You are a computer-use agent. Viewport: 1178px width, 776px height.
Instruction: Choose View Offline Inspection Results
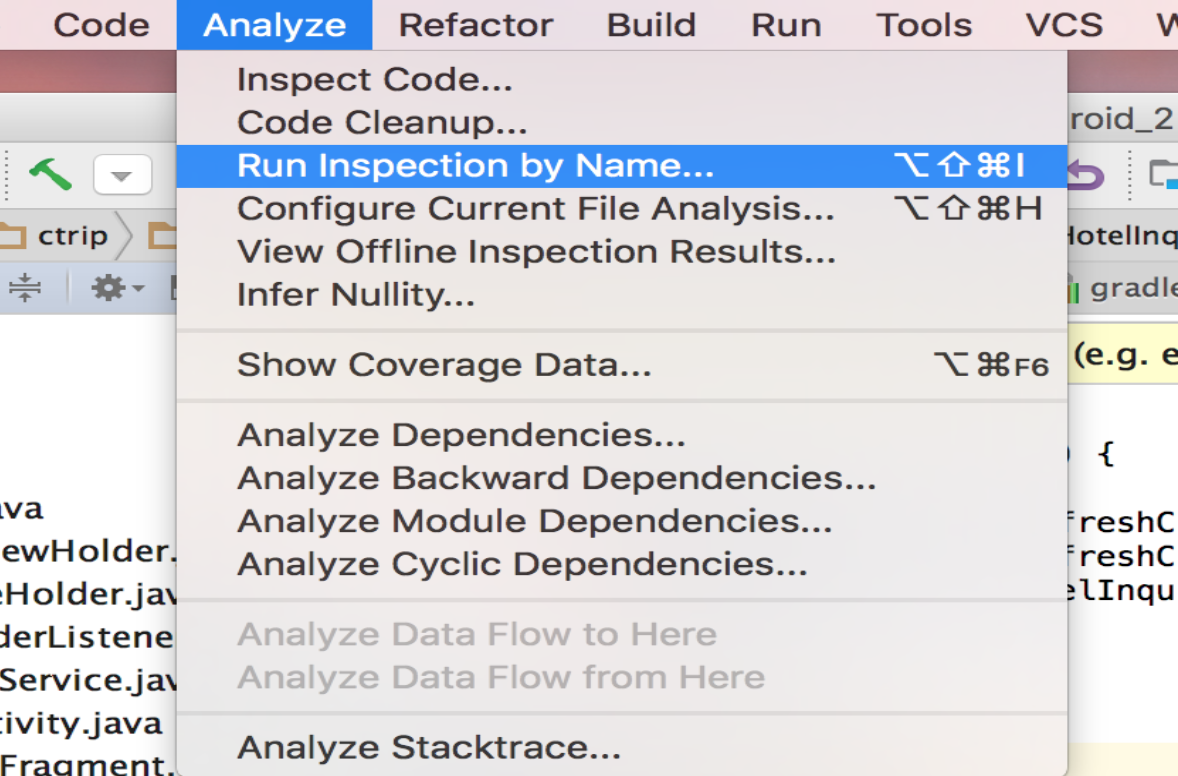(x=536, y=252)
